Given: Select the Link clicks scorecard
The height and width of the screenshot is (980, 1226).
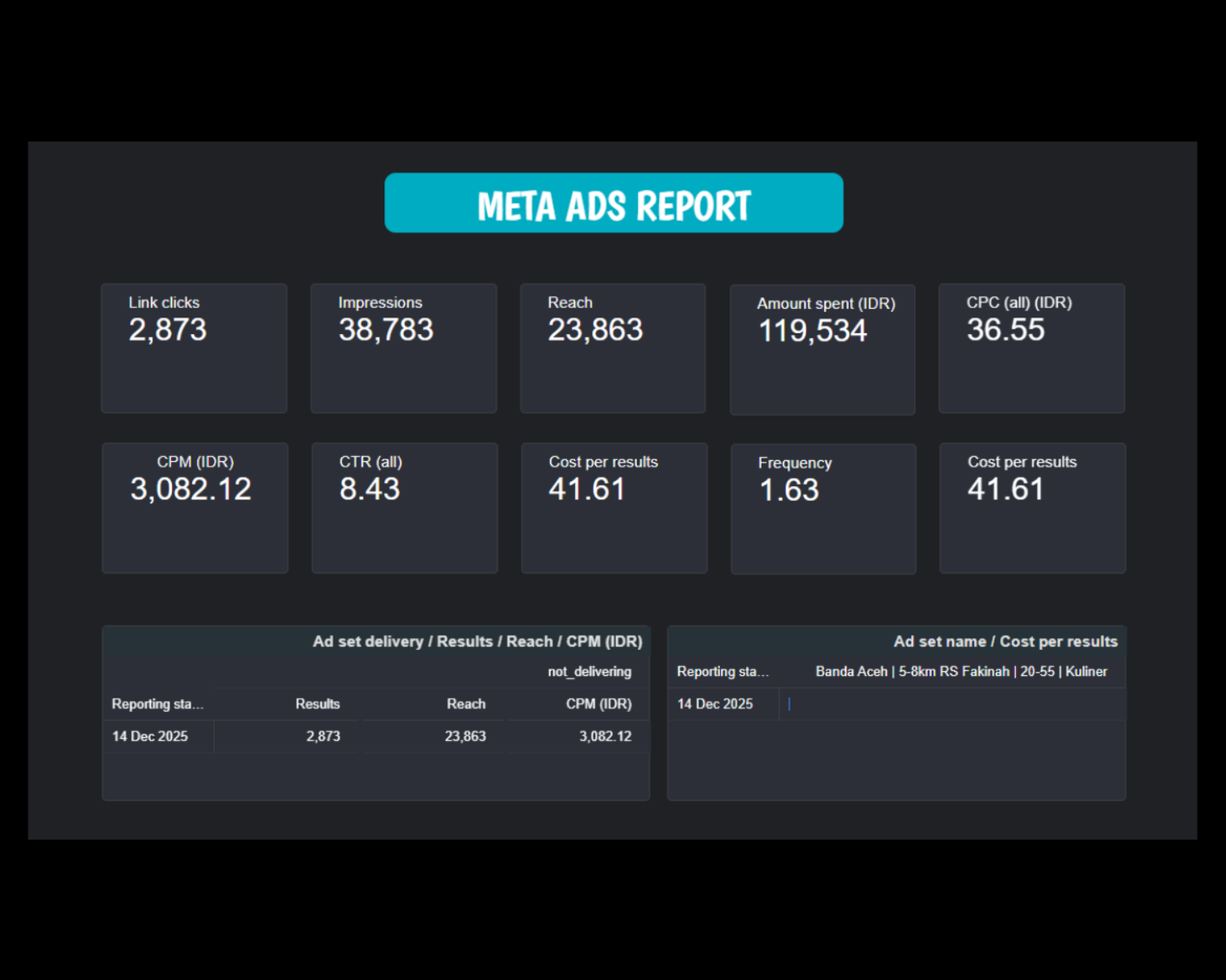Looking at the screenshot, I should 194,348.
